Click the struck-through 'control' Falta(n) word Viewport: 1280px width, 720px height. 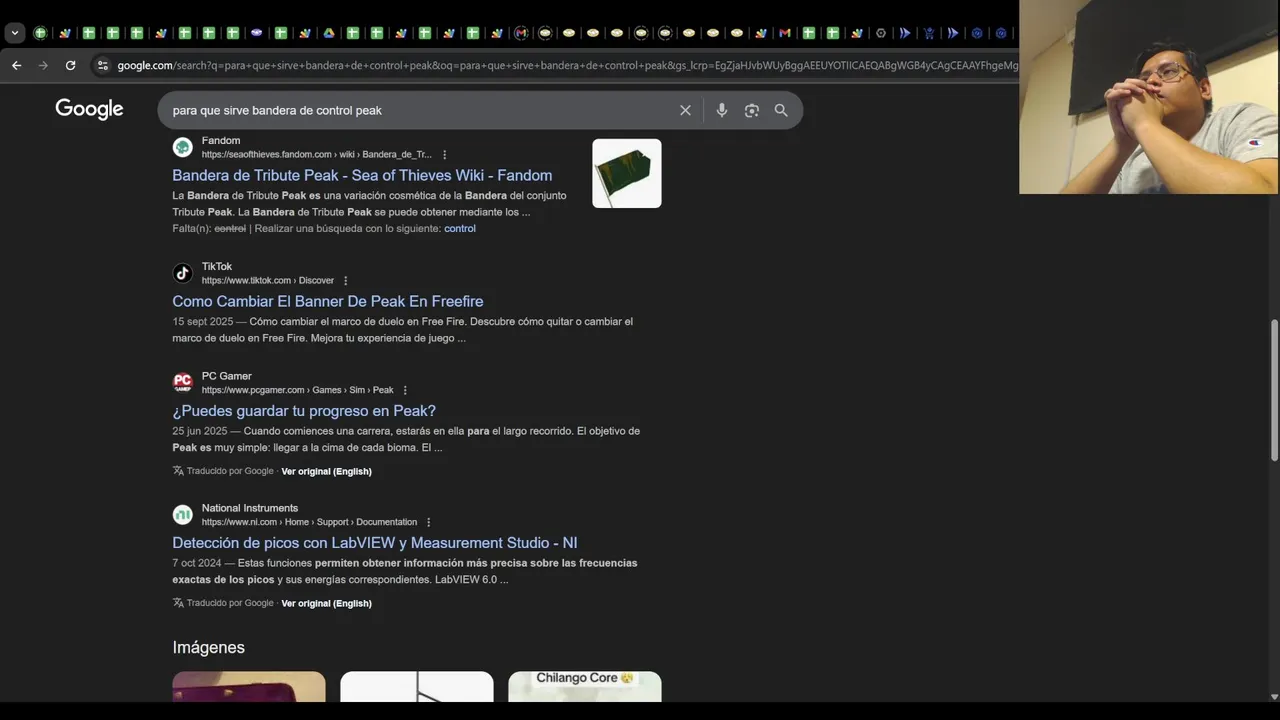tap(230, 229)
